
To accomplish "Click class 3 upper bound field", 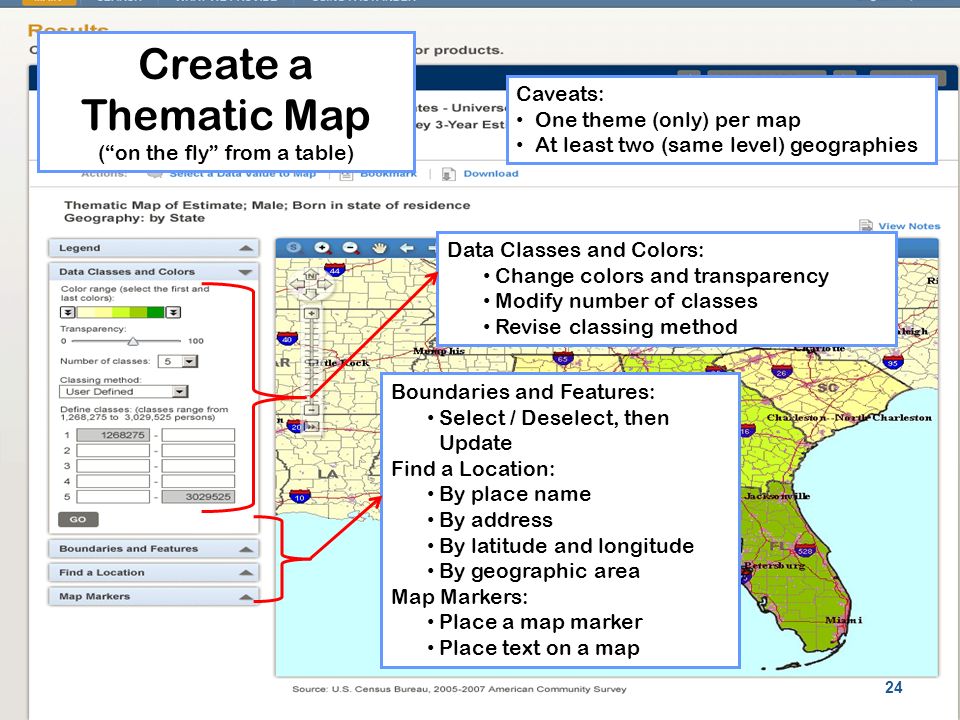I will 198,466.
